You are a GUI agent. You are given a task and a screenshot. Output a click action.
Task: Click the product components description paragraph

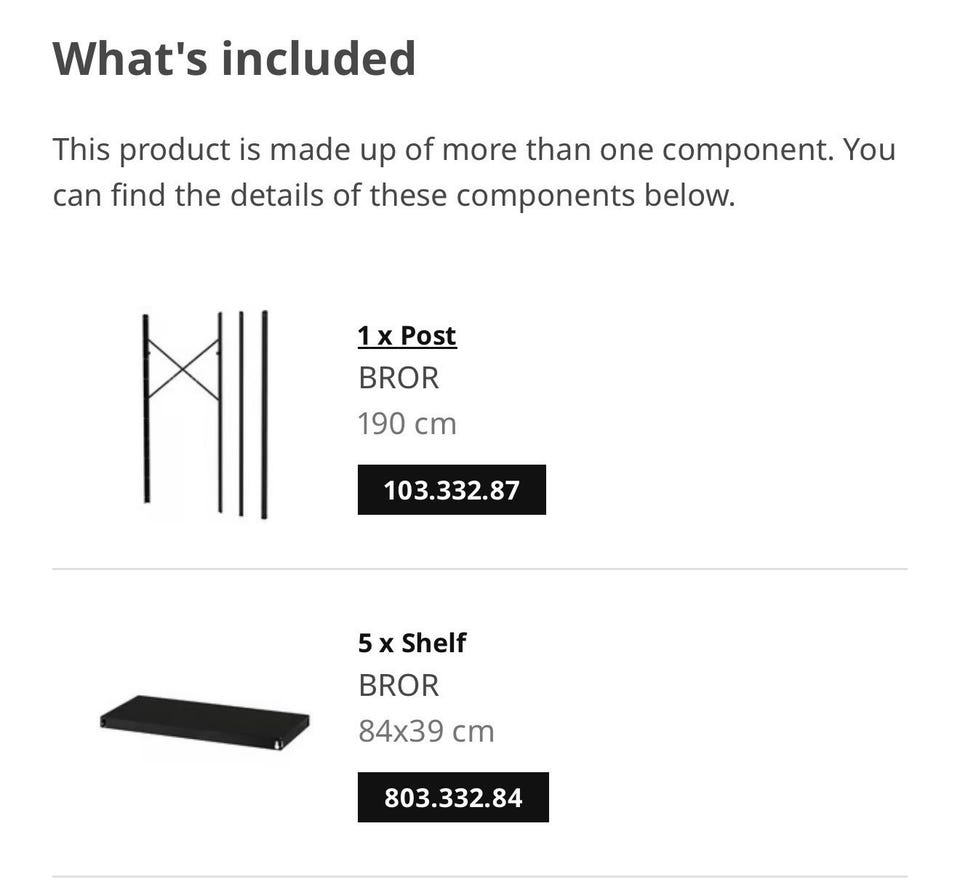tap(473, 172)
